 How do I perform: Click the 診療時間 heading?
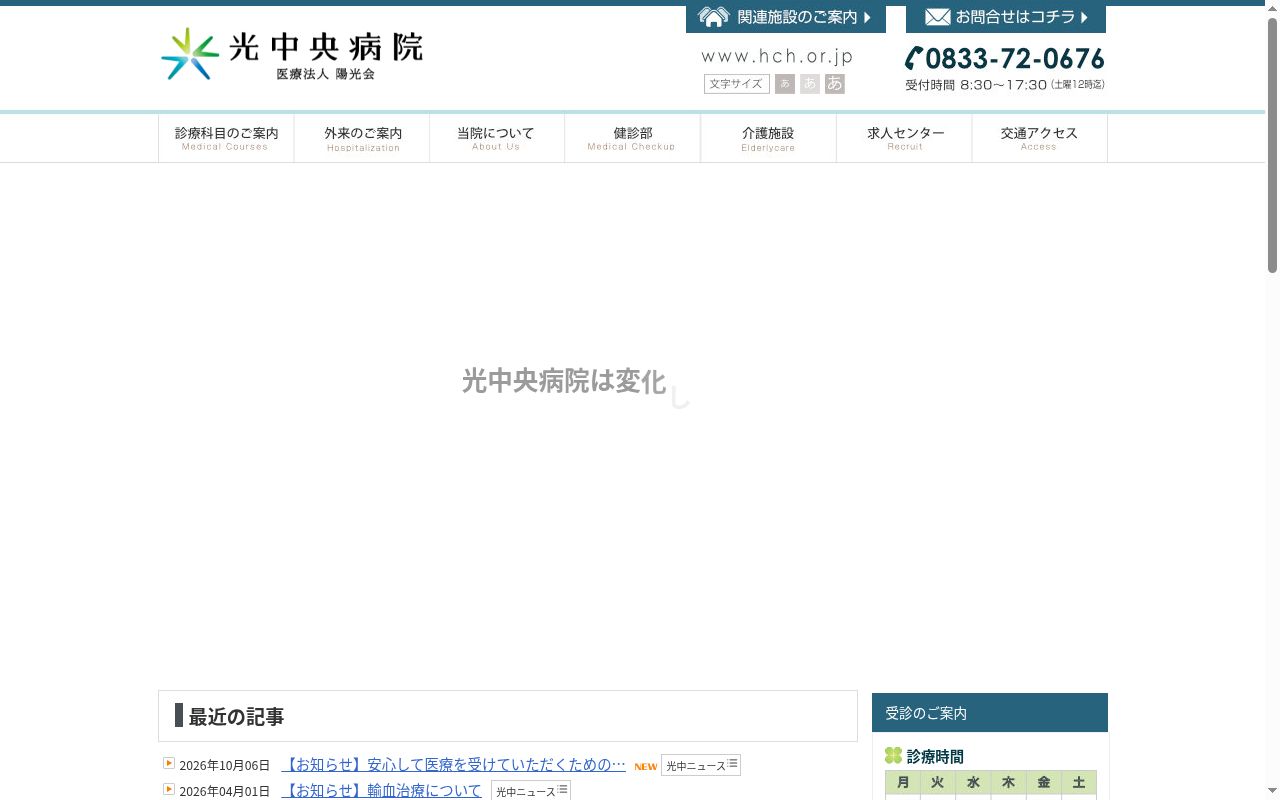pyautogui.click(x=935, y=757)
